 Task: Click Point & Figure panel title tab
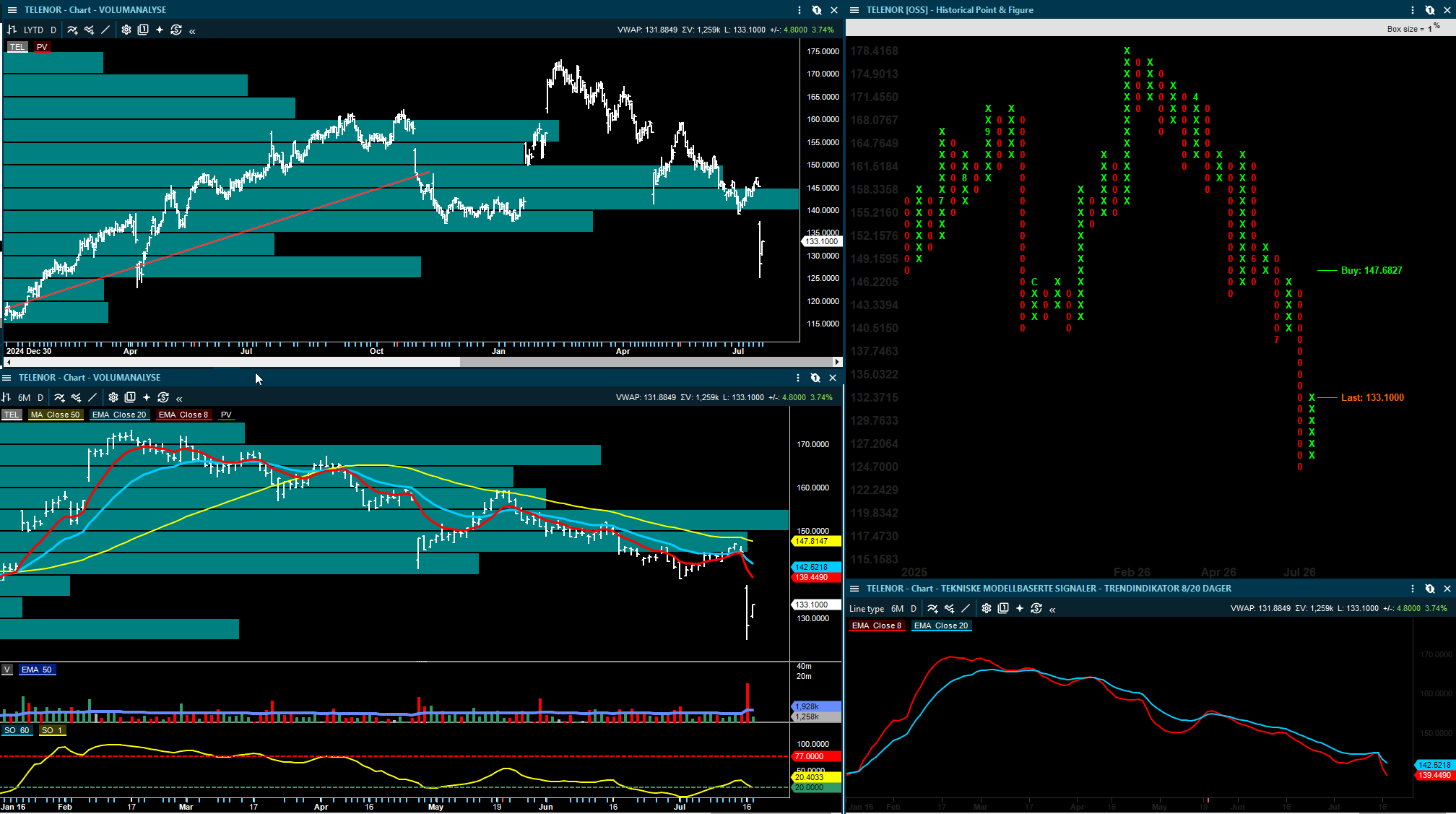click(x=950, y=10)
